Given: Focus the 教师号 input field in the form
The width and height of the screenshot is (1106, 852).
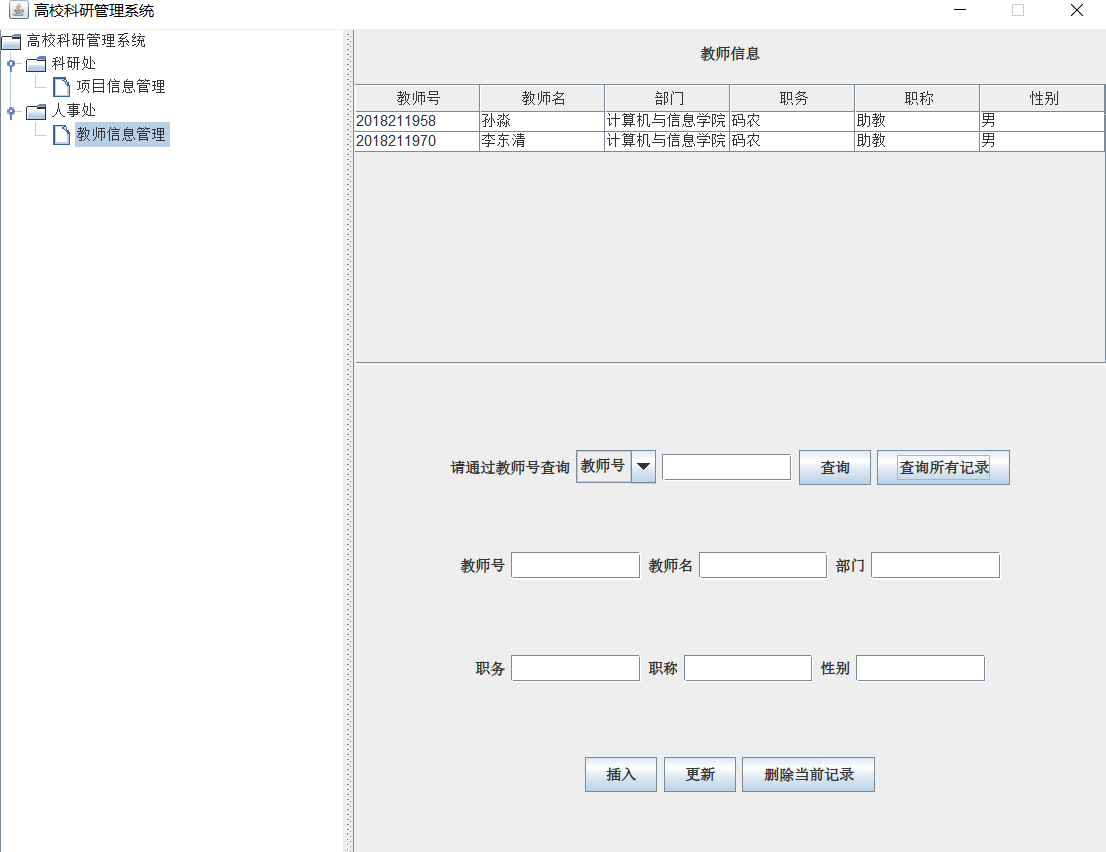Looking at the screenshot, I should click(576, 565).
